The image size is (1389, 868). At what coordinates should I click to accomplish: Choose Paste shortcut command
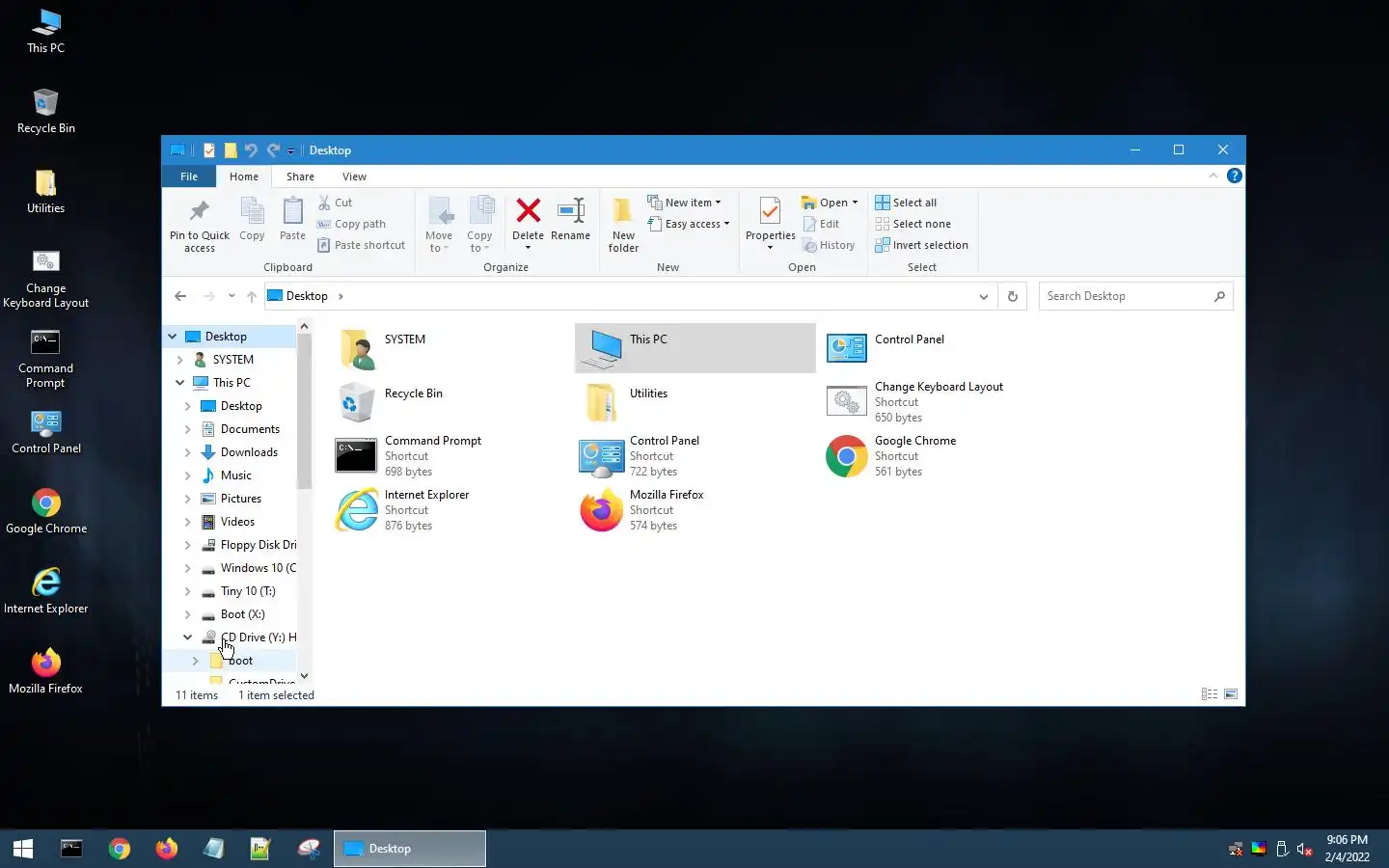click(362, 245)
